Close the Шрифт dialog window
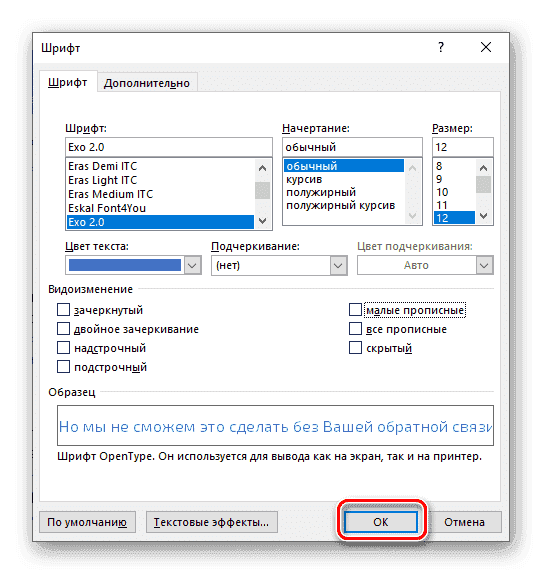Viewport: 542px width, 574px height. (486, 47)
